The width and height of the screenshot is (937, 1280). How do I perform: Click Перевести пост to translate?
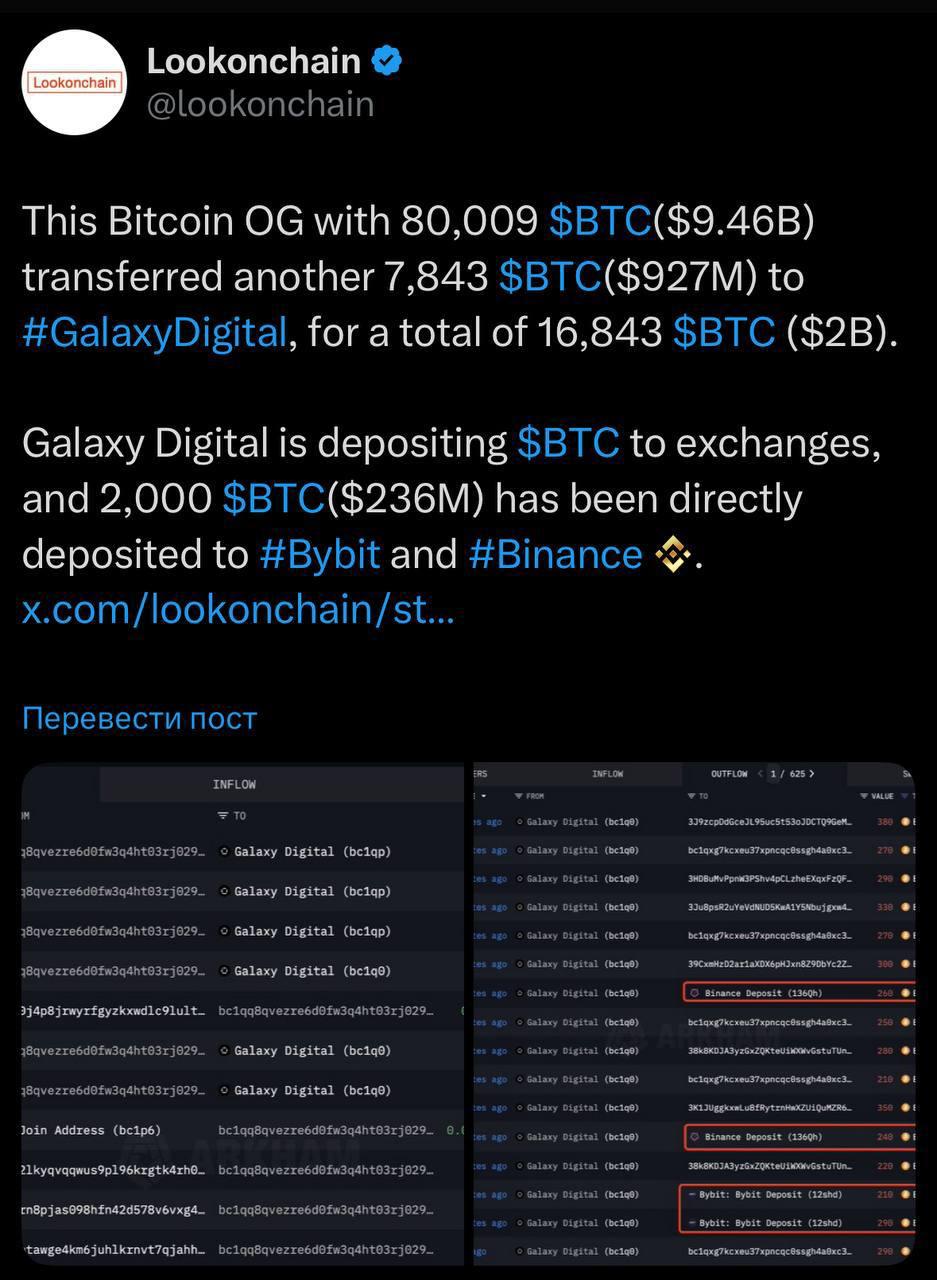tap(139, 718)
